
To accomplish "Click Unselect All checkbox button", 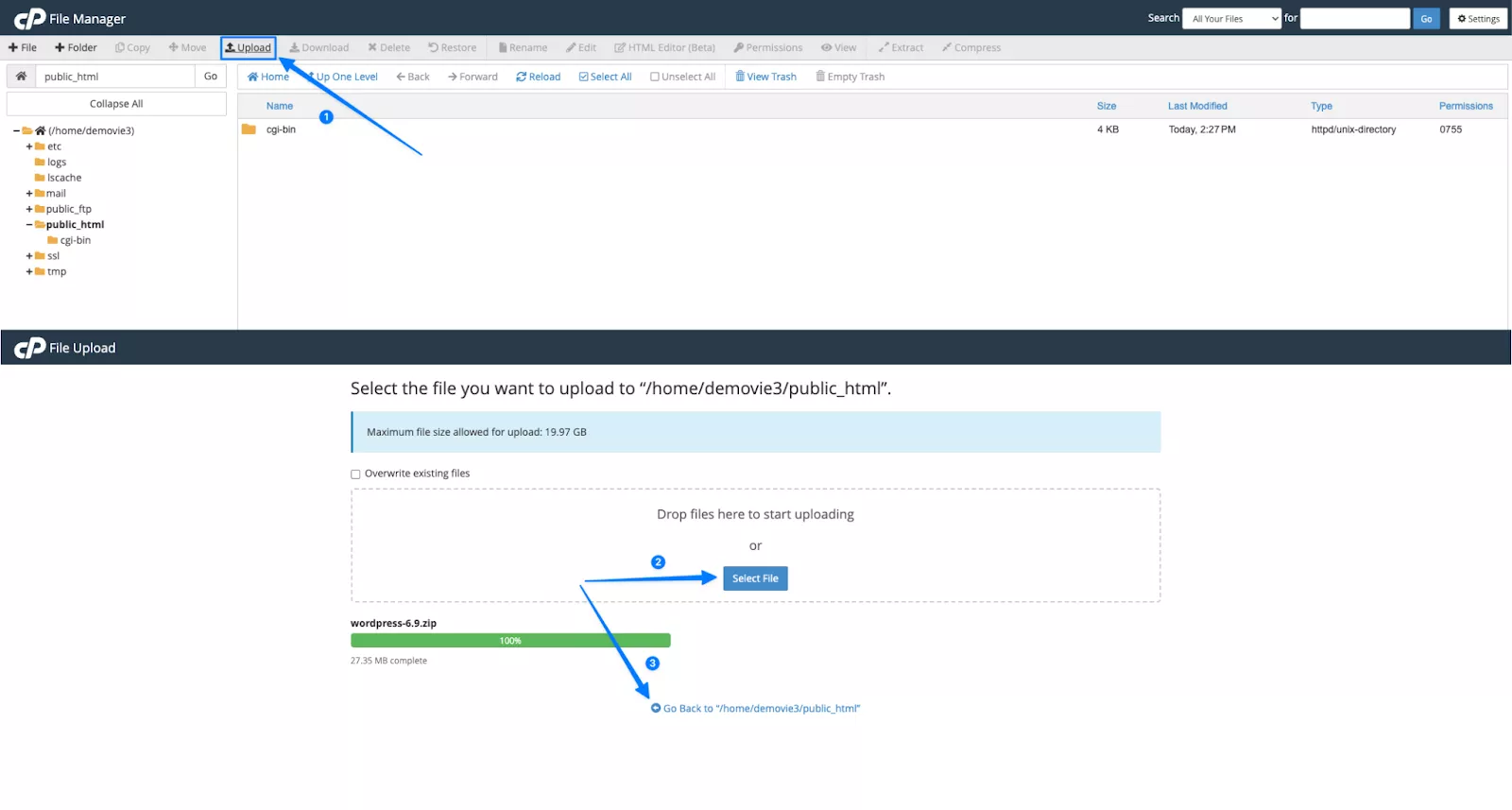I will point(682,78).
